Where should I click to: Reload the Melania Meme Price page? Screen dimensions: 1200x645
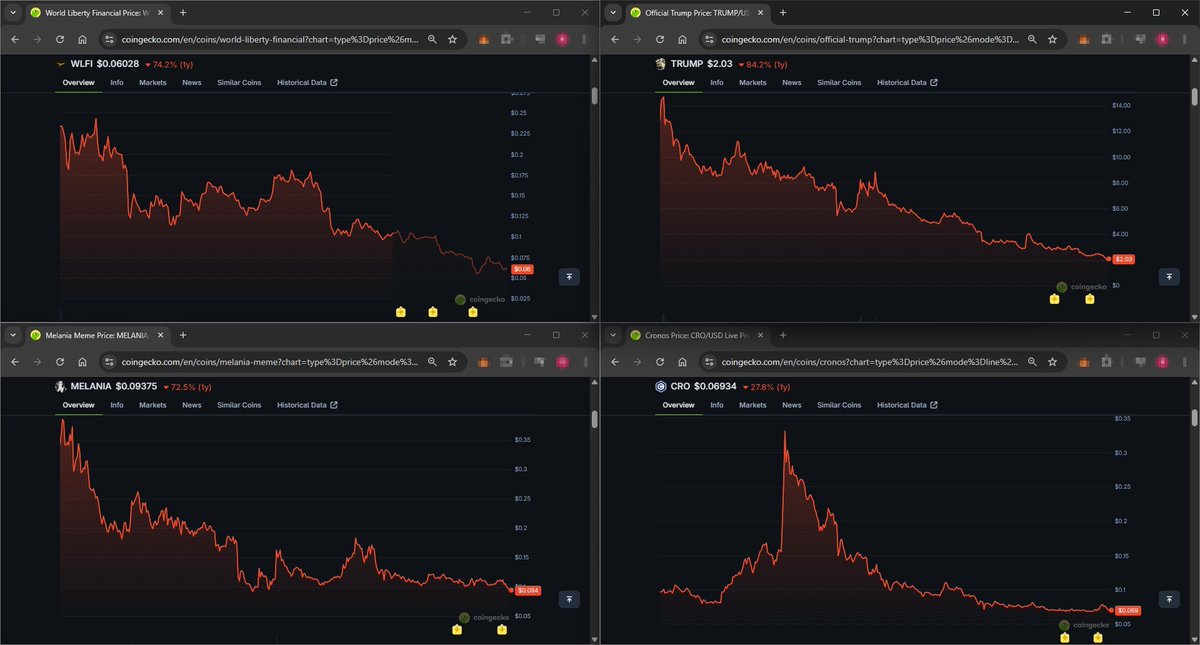pyautogui.click(x=60, y=361)
